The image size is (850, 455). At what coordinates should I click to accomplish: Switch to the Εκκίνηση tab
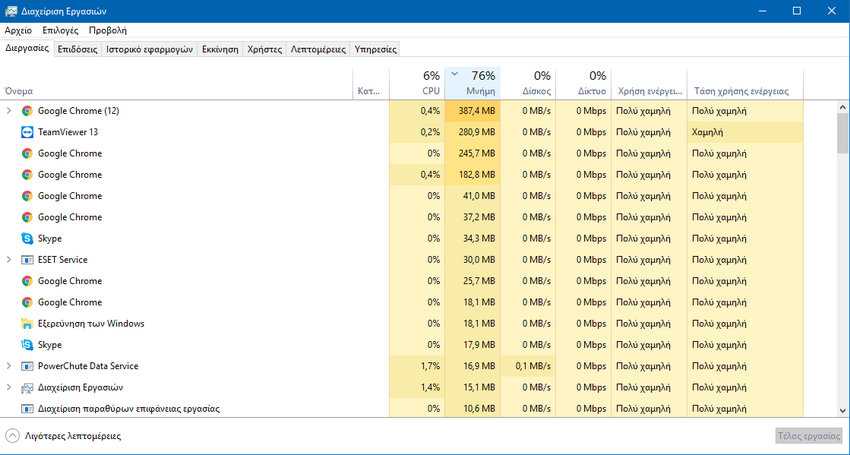coord(220,49)
